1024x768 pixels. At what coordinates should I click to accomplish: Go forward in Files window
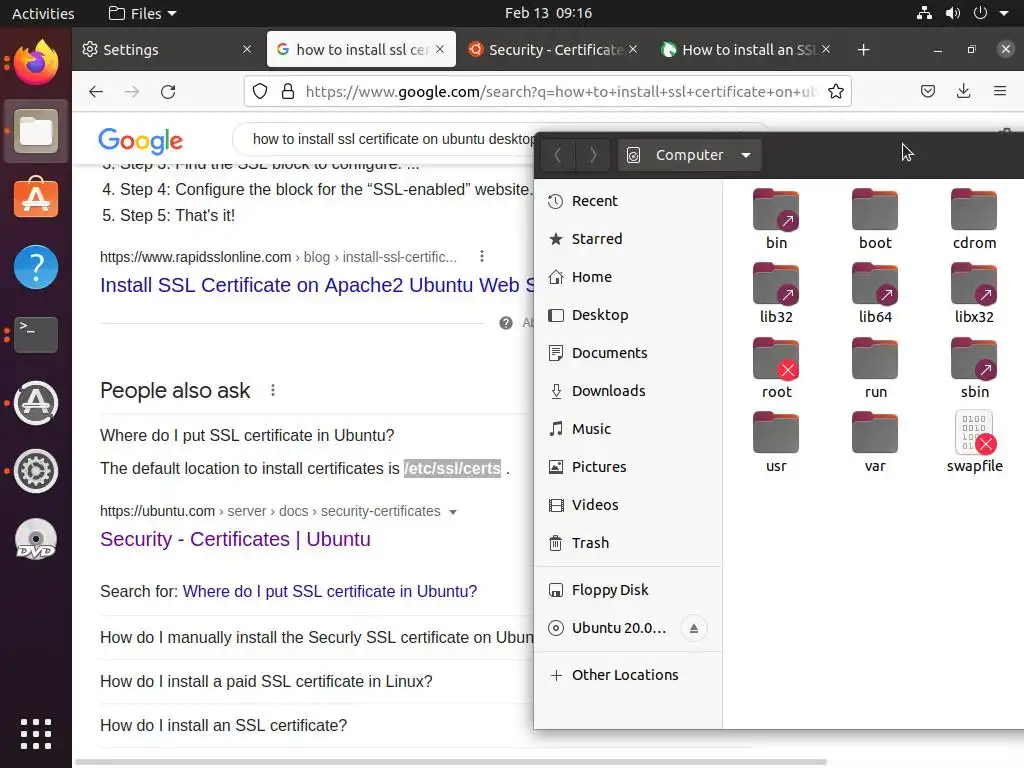click(592, 155)
